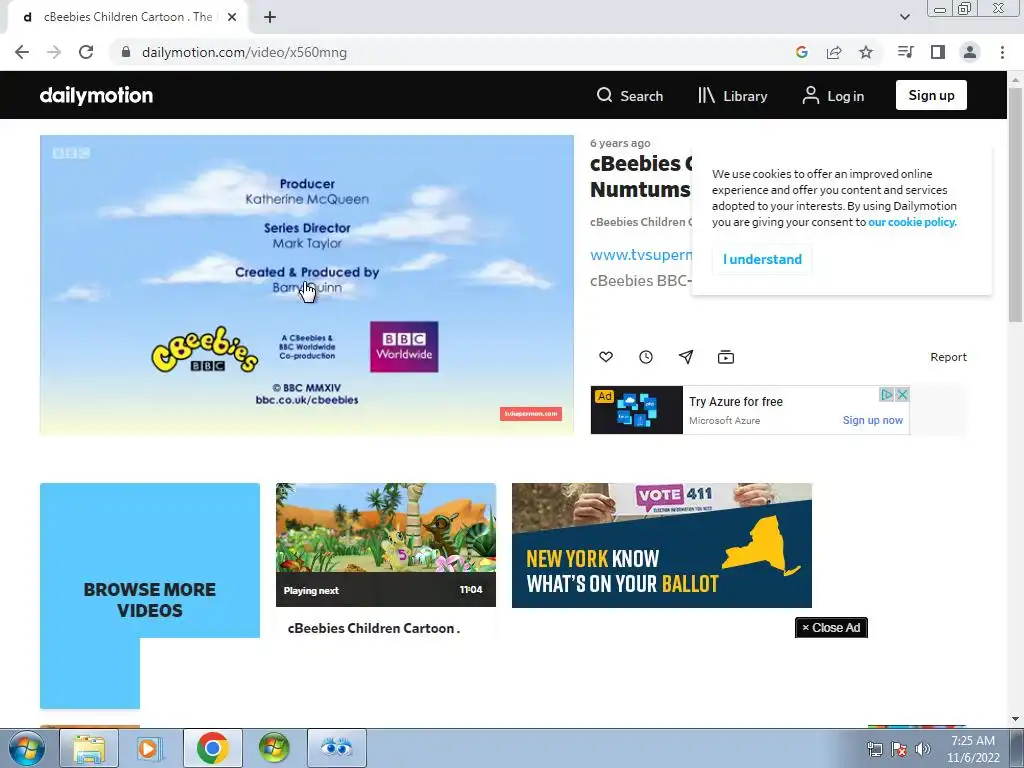Click cBeebies Children Cartoon title below thumbnail
The width and height of the screenshot is (1024, 768).
[374, 628]
